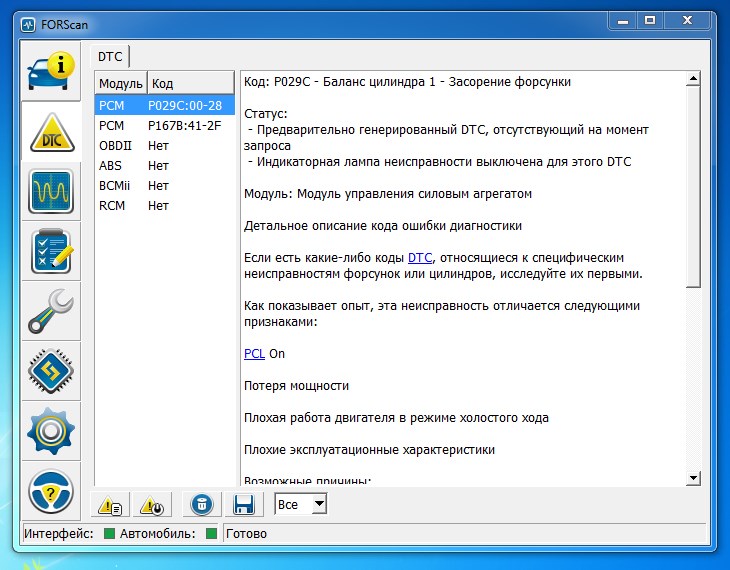Open the tests checklist section
Screen dimensions: 730x570
tap(51, 251)
